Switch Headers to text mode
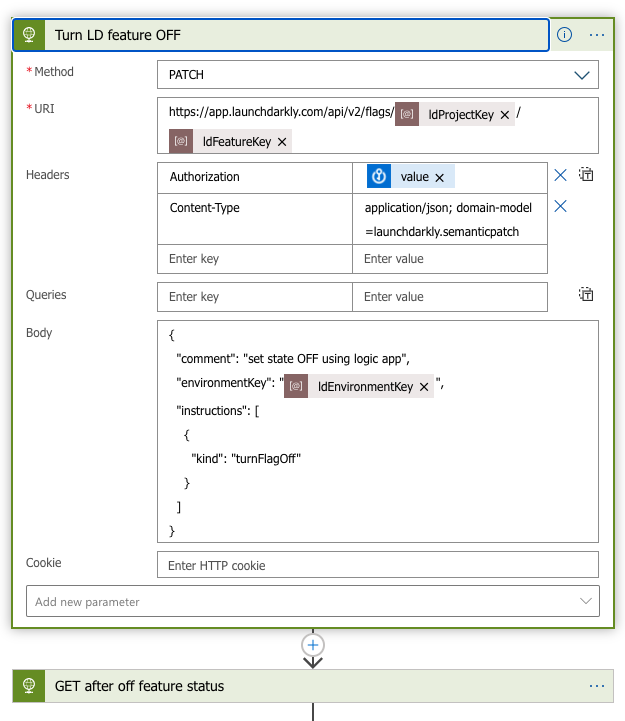 tap(586, 175)
